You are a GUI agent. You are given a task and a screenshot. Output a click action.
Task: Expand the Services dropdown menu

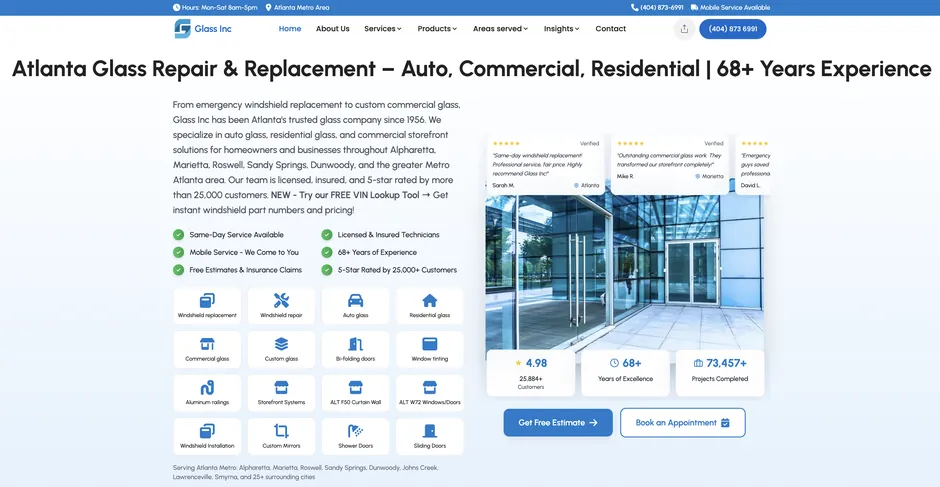pyautogui.click(x=383, y=29)
